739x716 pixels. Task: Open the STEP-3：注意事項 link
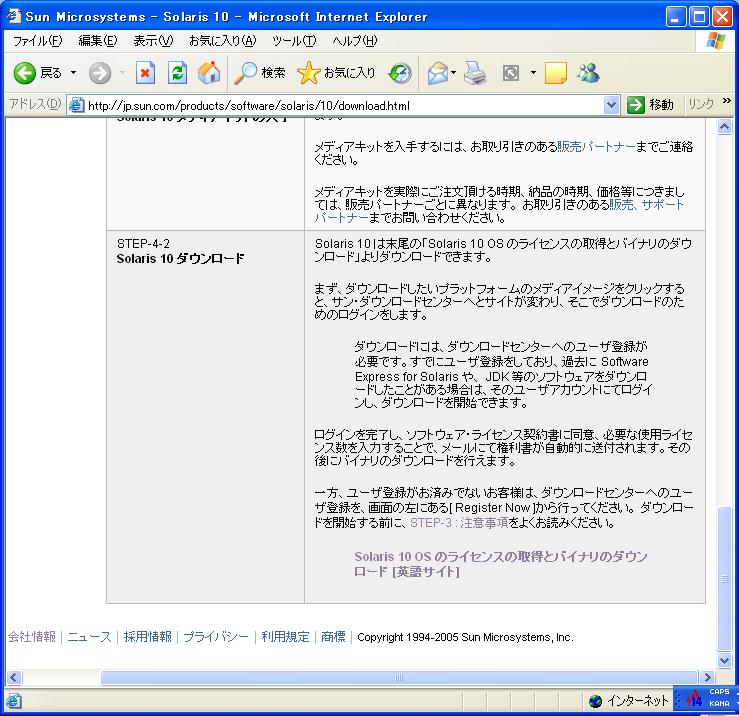coord(459,523)
